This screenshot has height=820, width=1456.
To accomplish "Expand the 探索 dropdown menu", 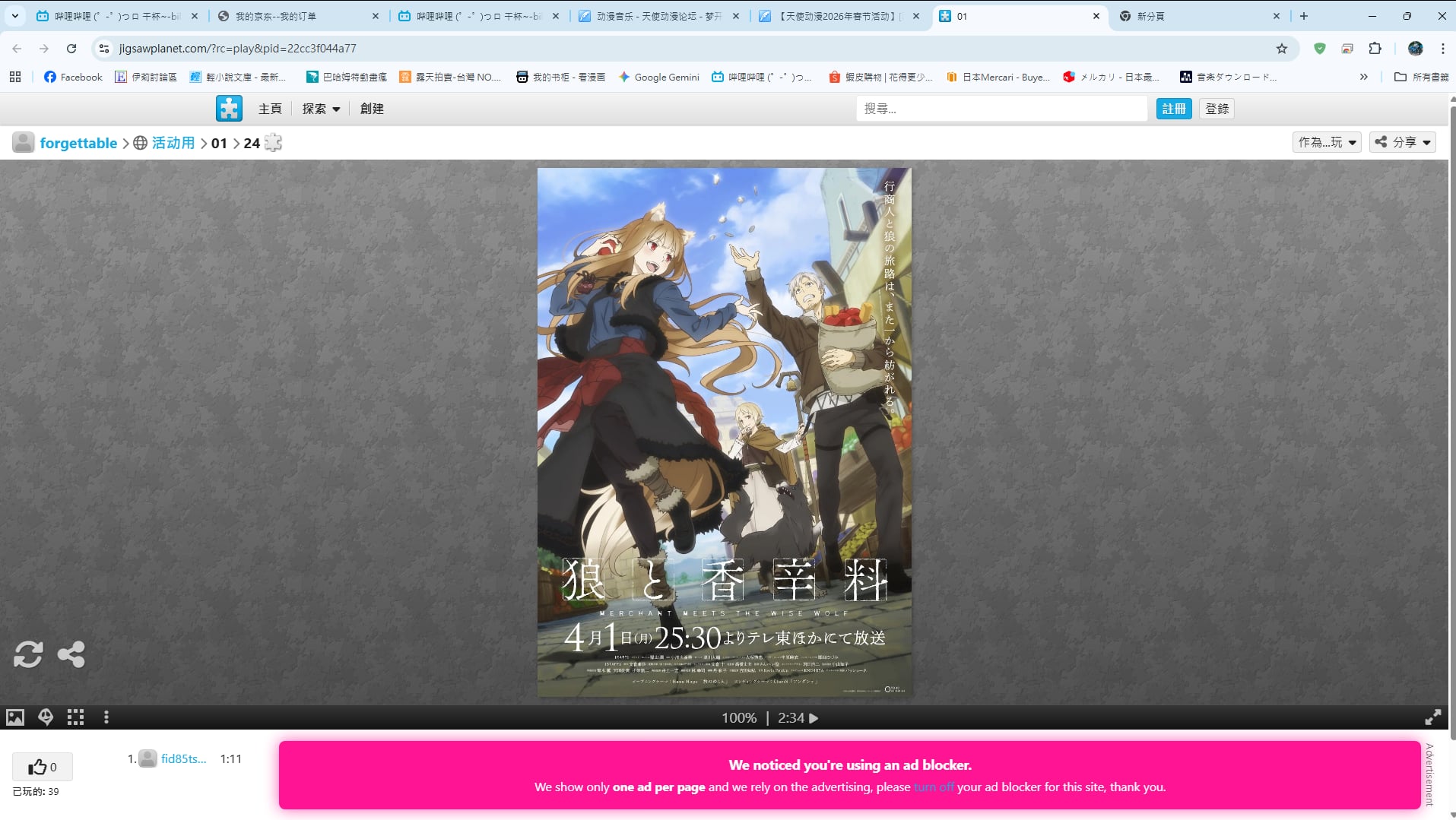I will pyautogui.click(x=321, y=109).
